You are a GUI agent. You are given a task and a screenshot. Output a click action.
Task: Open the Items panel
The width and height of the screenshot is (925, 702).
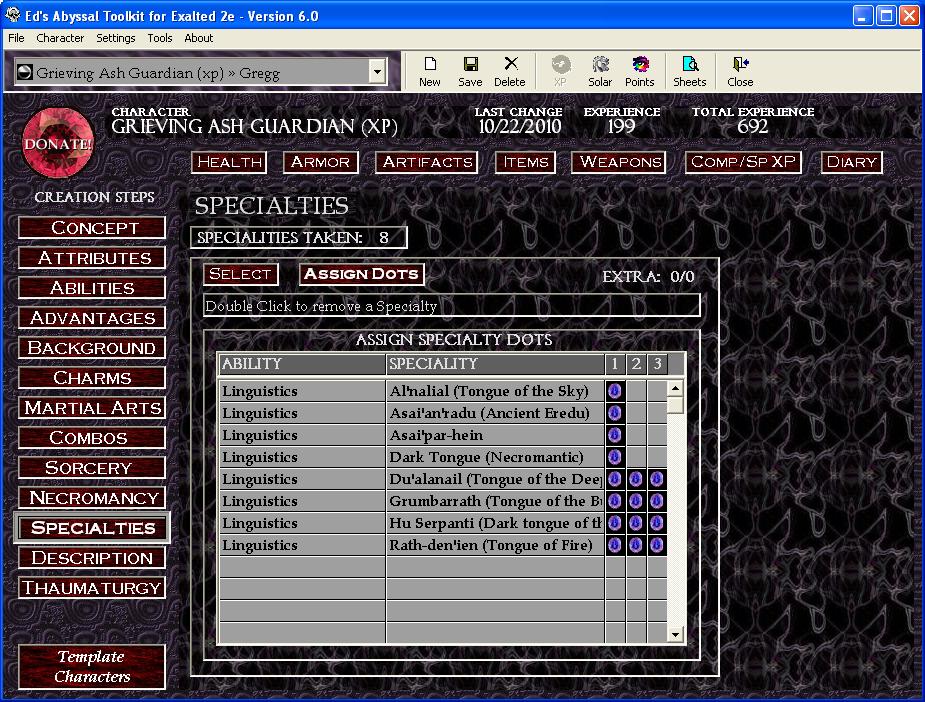[525, 162]
